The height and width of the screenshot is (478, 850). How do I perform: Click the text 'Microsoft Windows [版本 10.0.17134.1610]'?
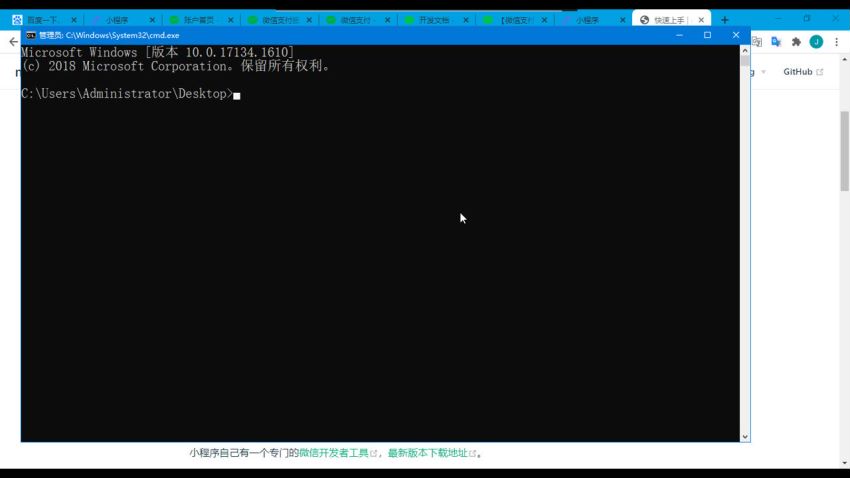point(158,53)
